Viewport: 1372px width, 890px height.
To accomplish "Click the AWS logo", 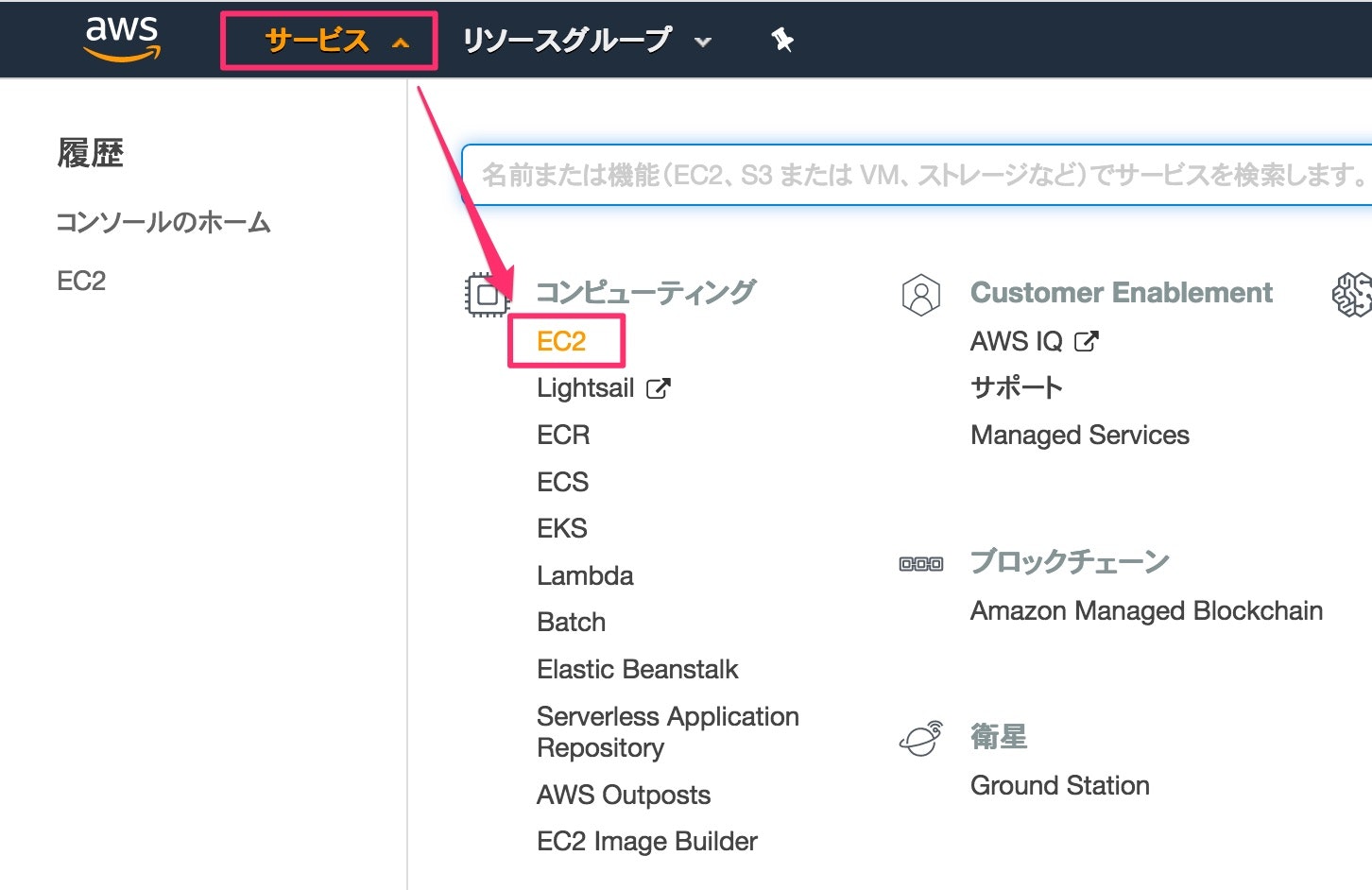I will coord(122,39).
